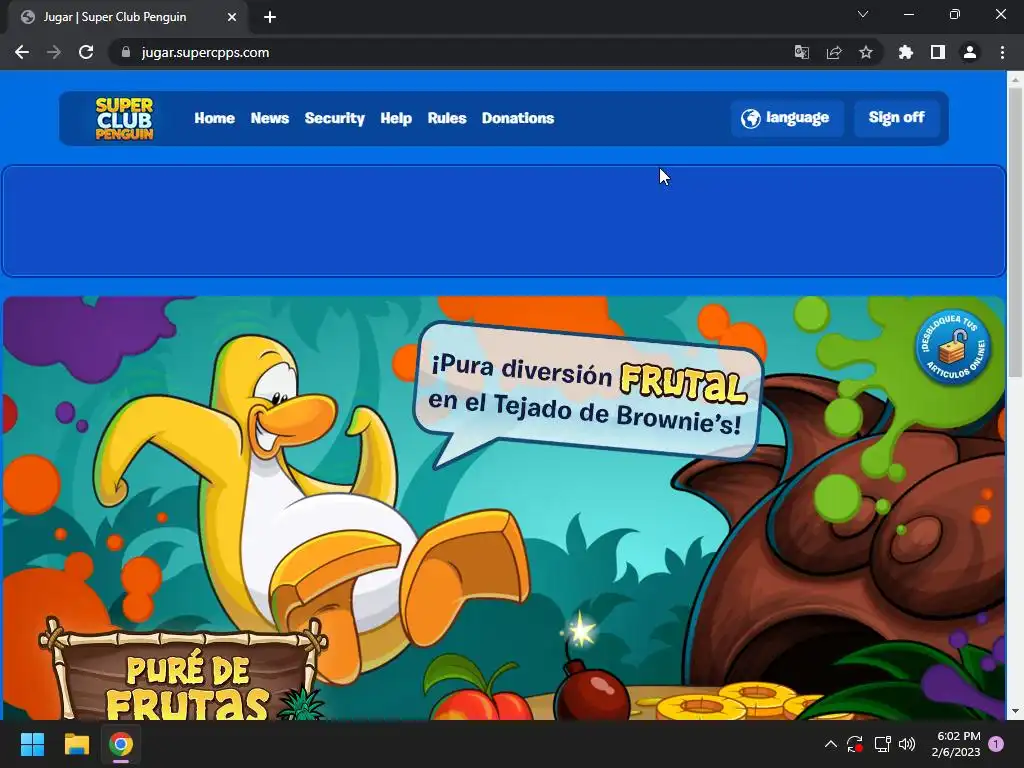Click the scrollbar down arrow
1024x768 pixels.
click(1015, 711)
